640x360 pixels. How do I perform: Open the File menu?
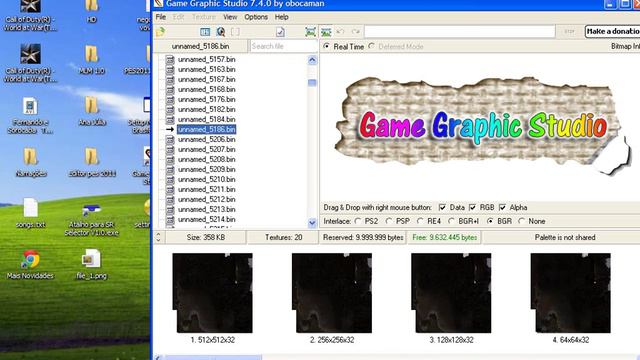pyautogui.click(x=161, y=17)
